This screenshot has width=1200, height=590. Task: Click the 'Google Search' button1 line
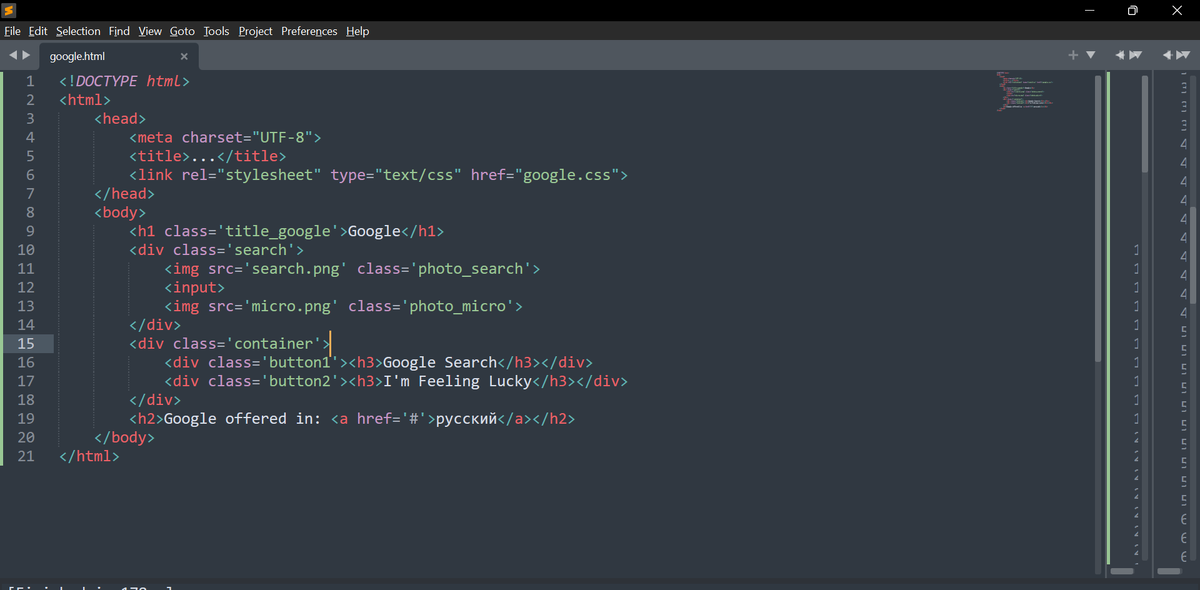378,362
